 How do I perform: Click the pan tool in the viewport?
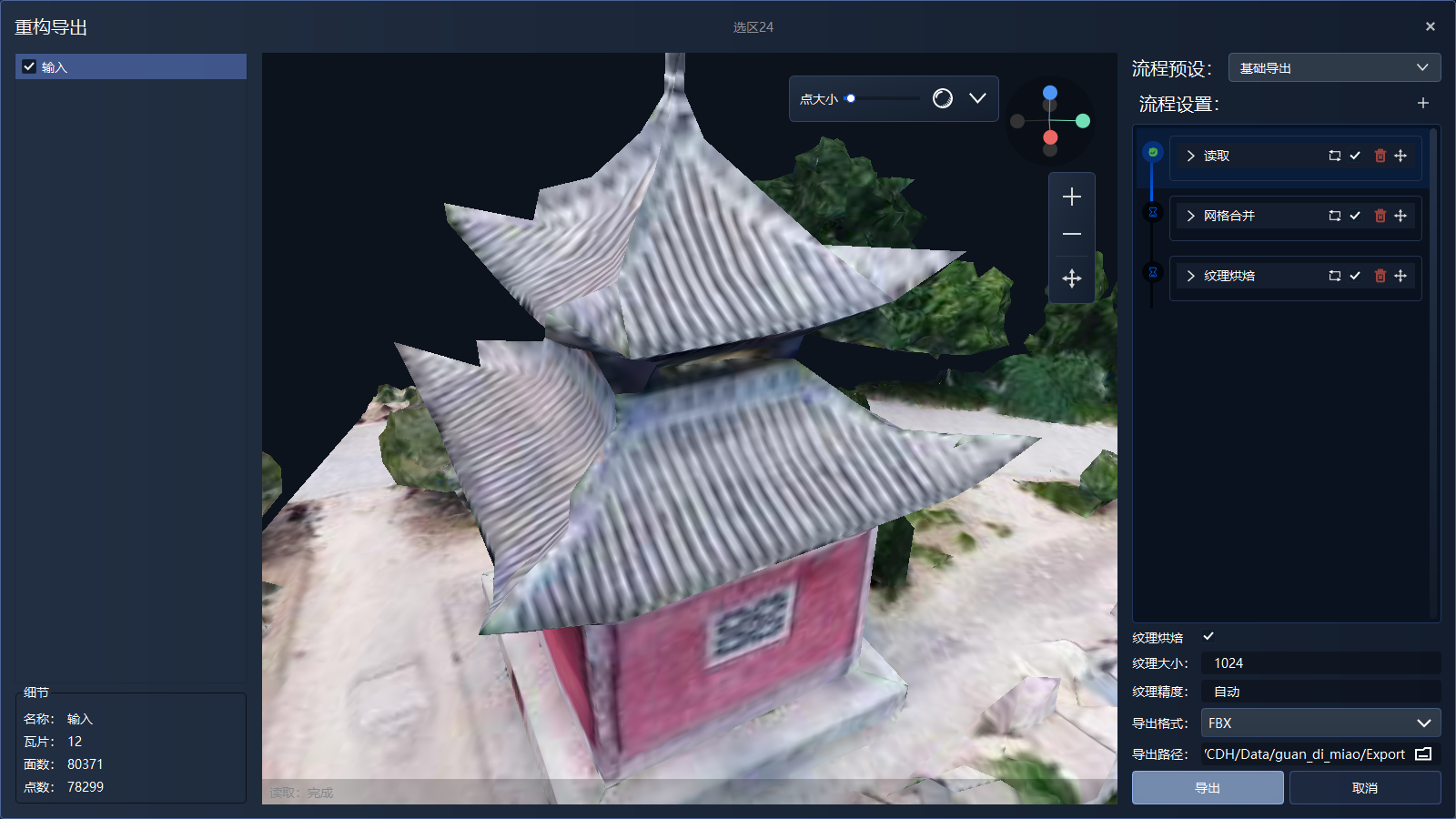1072,278
